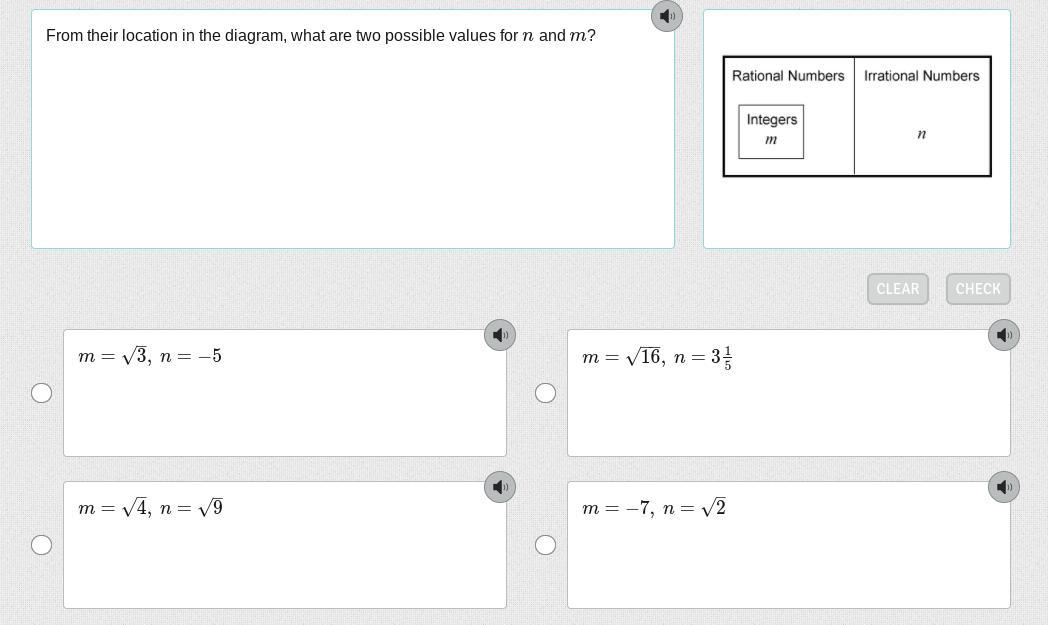
Task: Click the CLEAR button
Action: pyautogui.click(x=898, y=289)
